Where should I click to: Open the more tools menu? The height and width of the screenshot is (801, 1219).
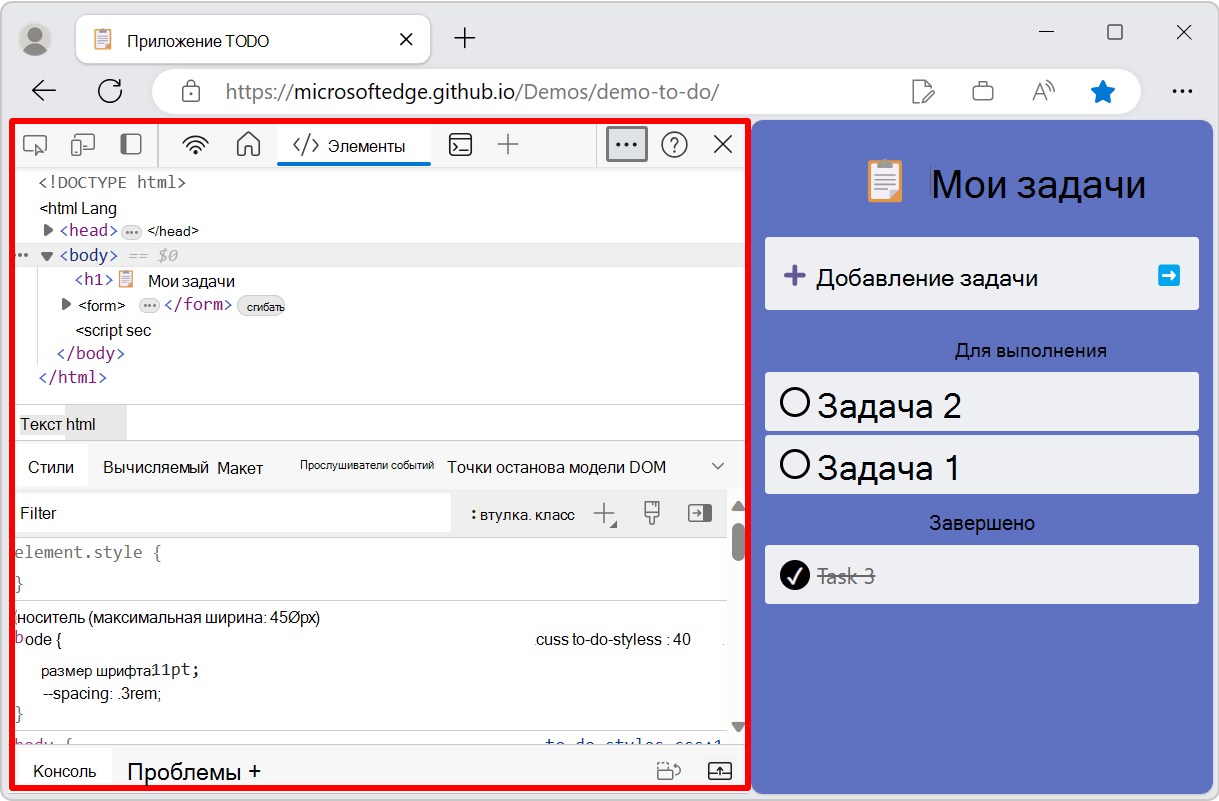[x=626, y=144]
